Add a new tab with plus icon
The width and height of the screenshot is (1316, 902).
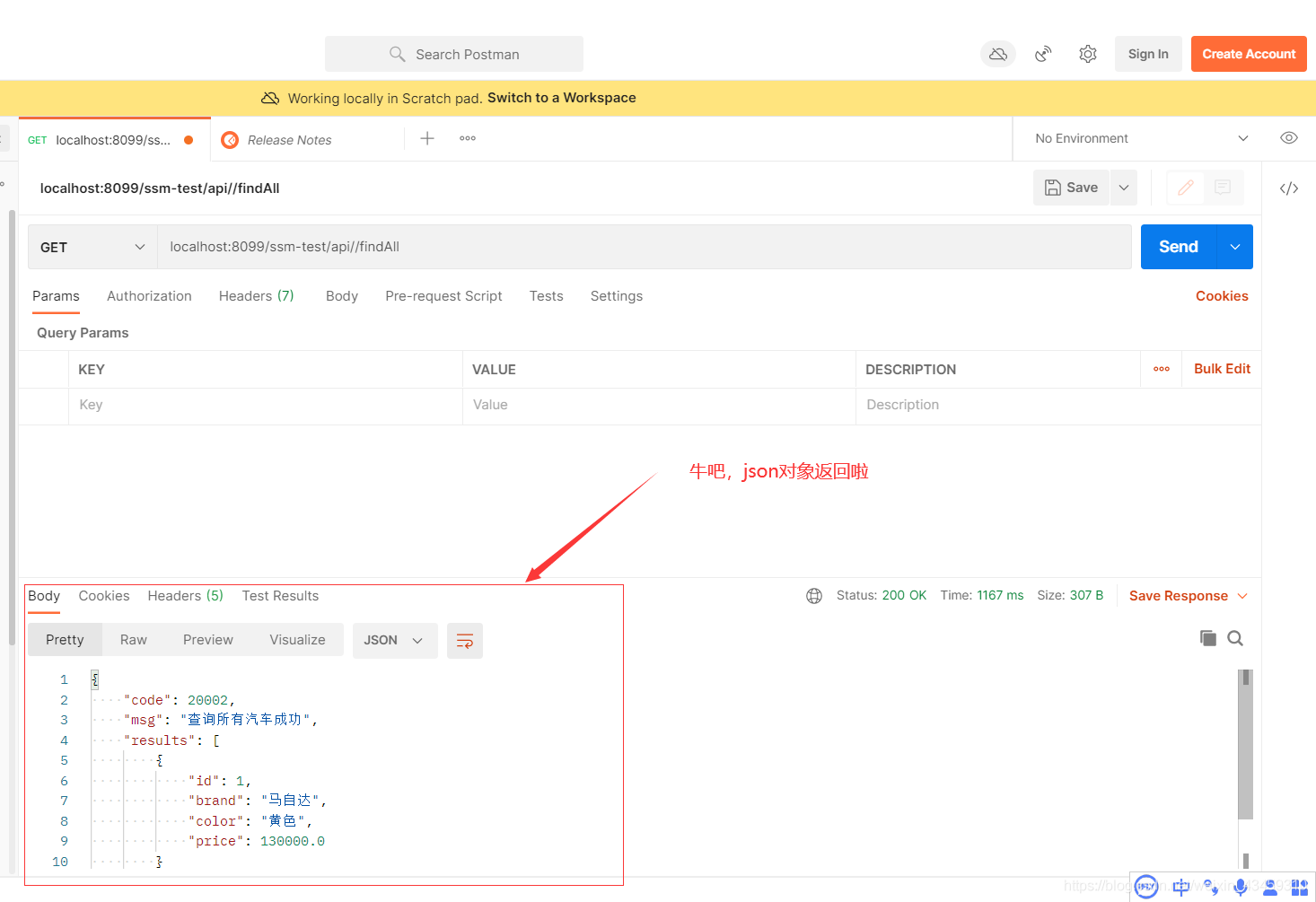tap(427, 138)
